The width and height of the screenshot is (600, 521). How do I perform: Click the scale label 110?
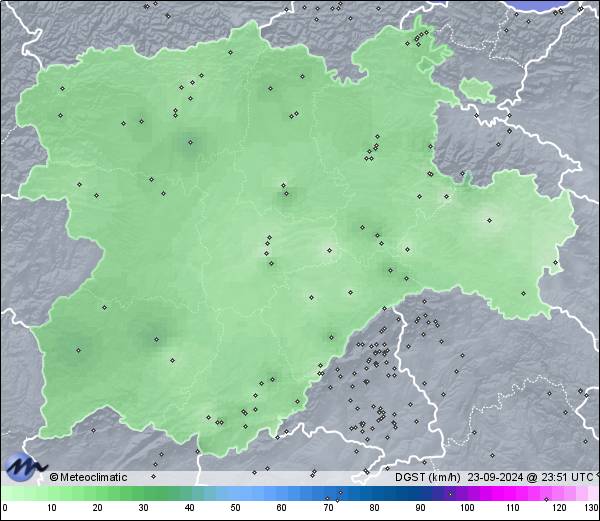pos(513,508)
